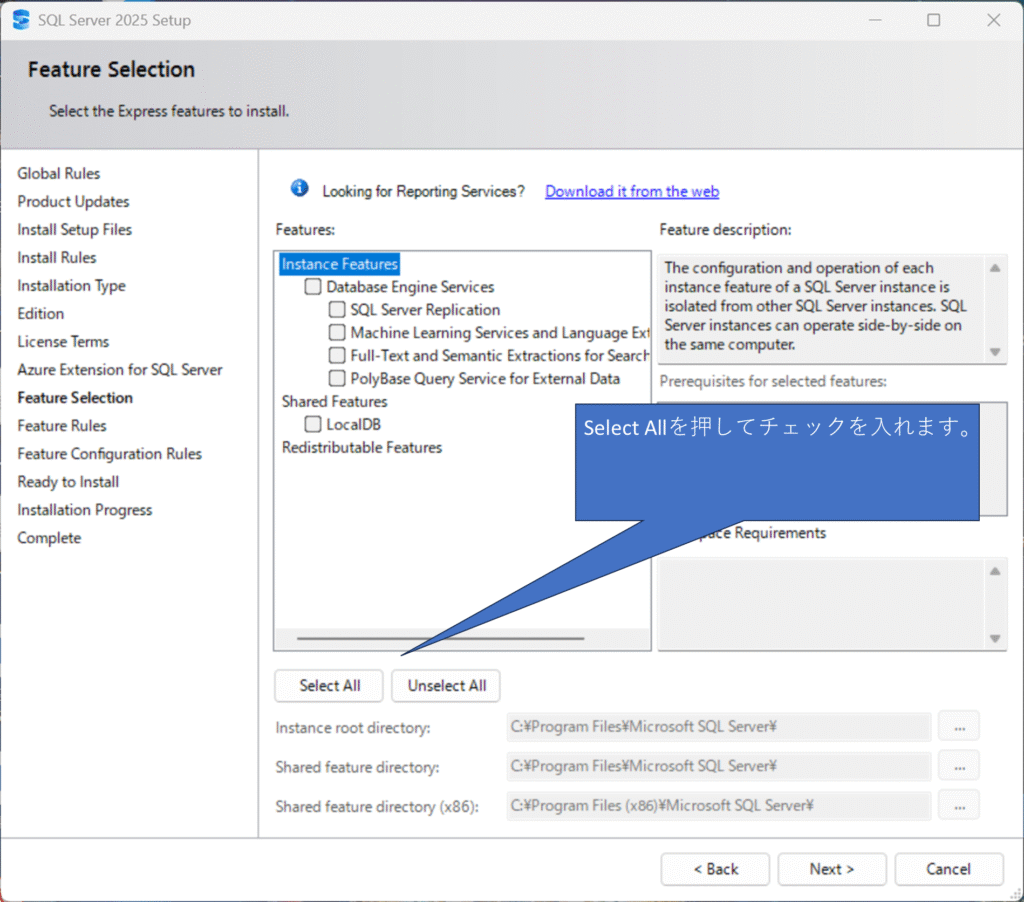Click the Feature Rules step in sidebar

pos(62,426)
